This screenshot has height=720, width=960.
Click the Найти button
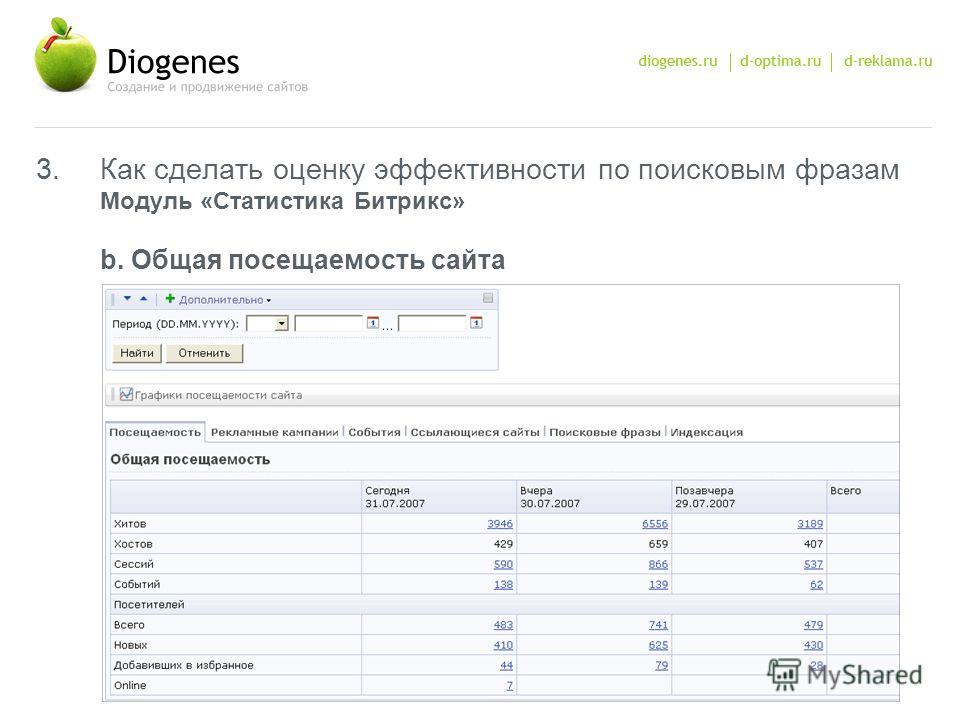(137, 353)
